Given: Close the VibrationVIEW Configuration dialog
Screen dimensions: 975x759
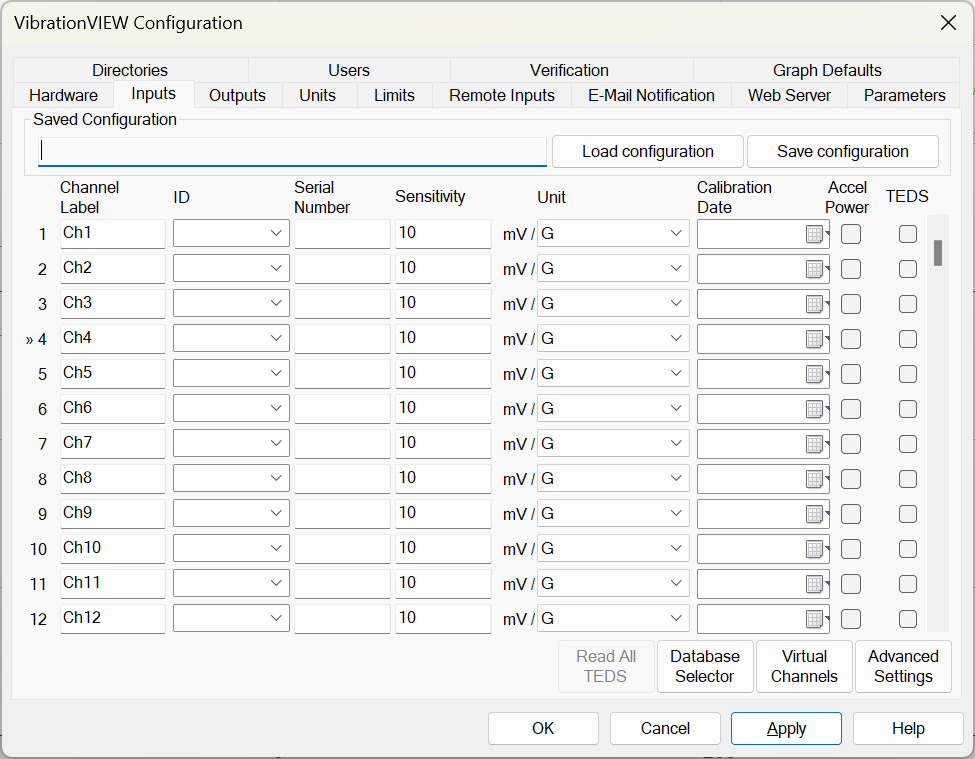Looking at the screenshot, I should click(947, 22).
